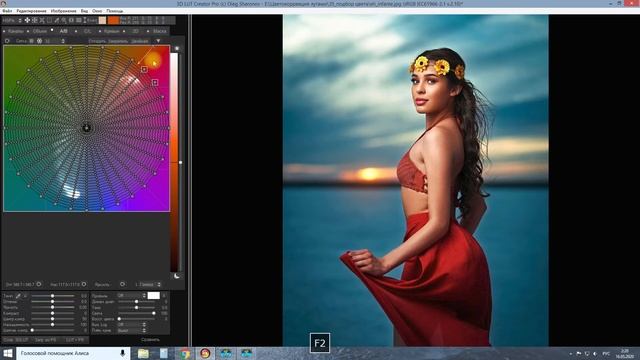Screen dimensions: 640x360
Task: Toggle the square marker before Каналы tab
Action: [x=4, y=31]
